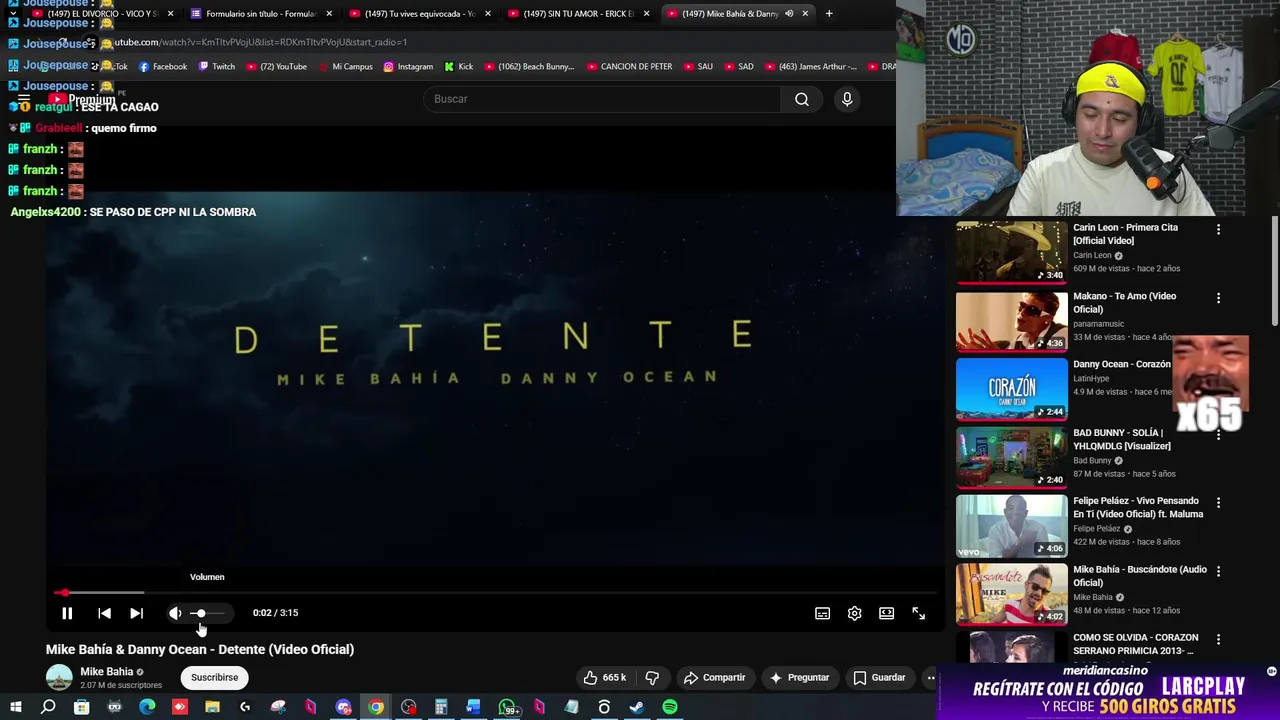Subscribe with the Suscribirse button
The image size is (1280, 720).
pyautogui.click(x=215, y=677)
